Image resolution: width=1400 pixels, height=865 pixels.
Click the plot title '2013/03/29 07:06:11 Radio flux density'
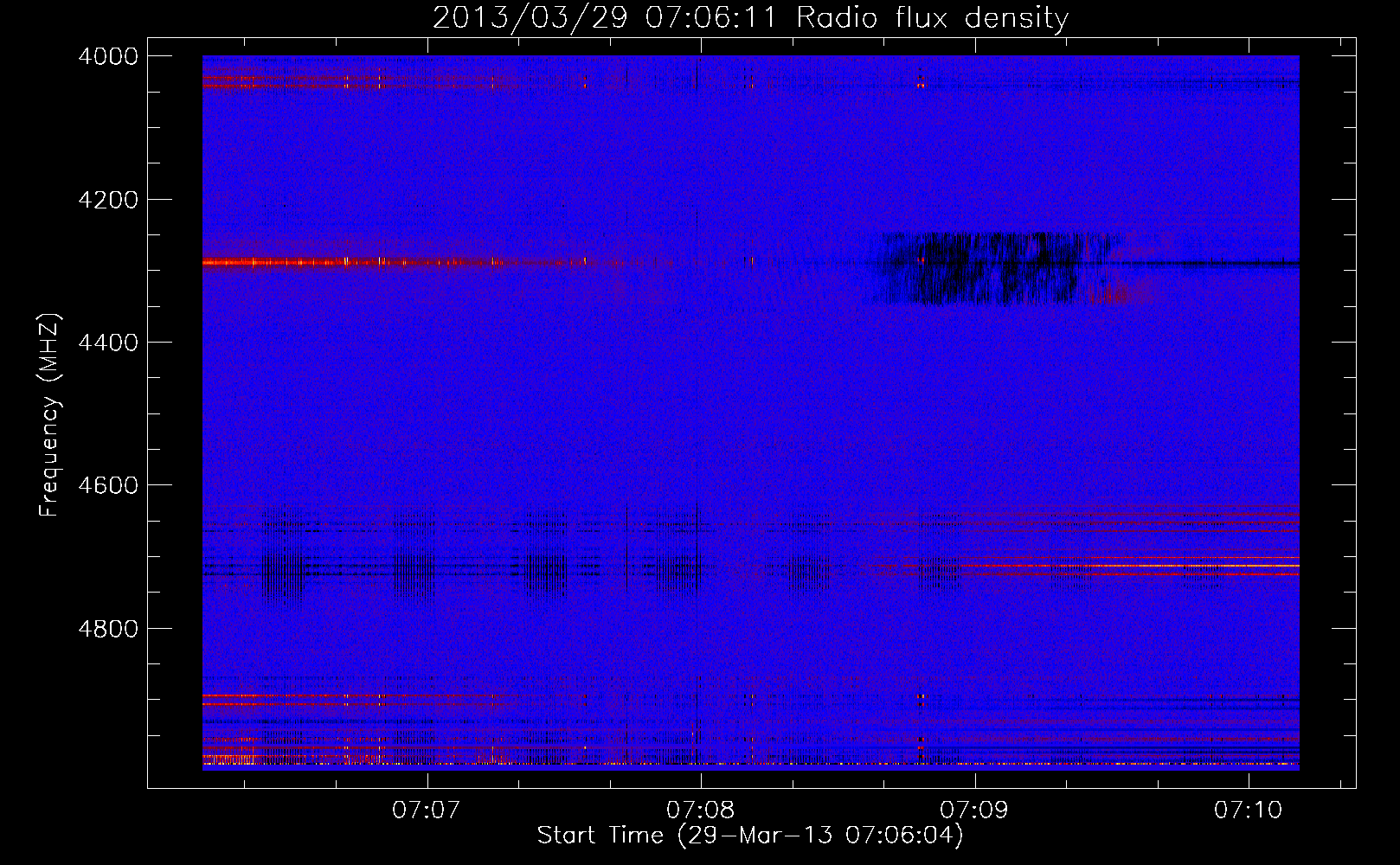(750, 17)
